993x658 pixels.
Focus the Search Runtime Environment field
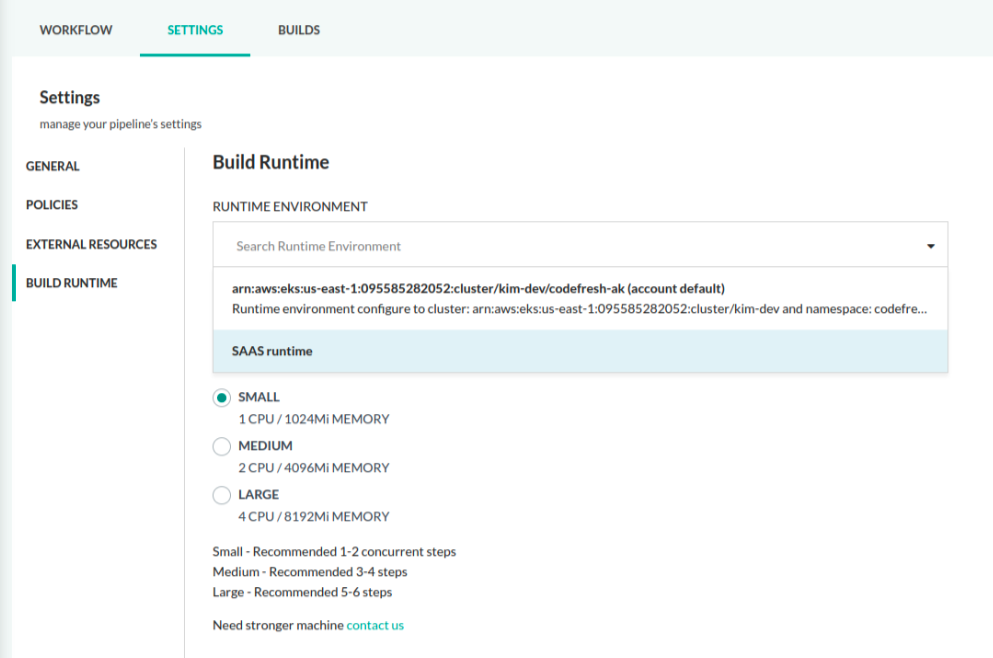tap(560, 246)
